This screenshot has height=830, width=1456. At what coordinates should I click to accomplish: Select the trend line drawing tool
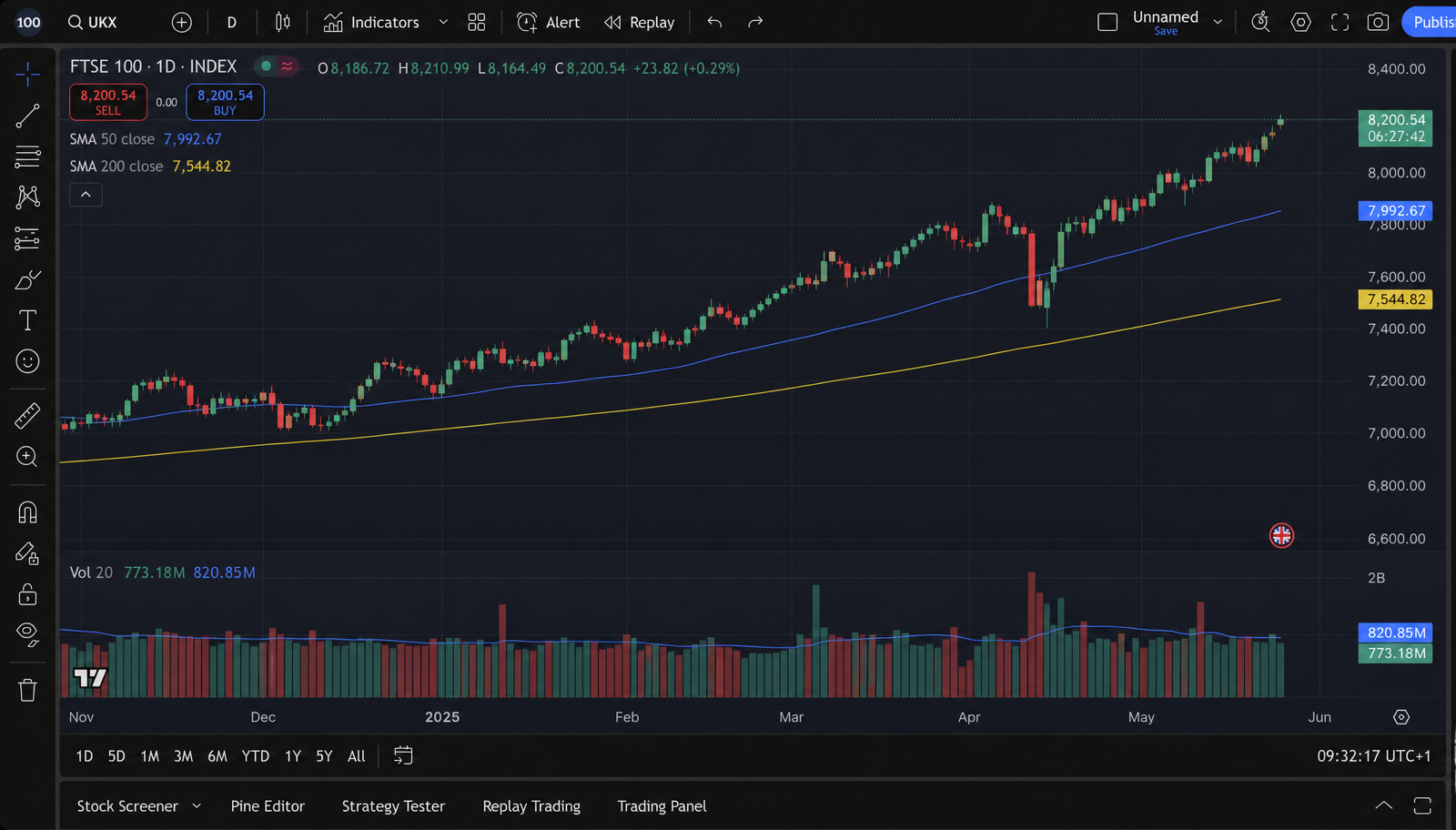coord(27,116)
